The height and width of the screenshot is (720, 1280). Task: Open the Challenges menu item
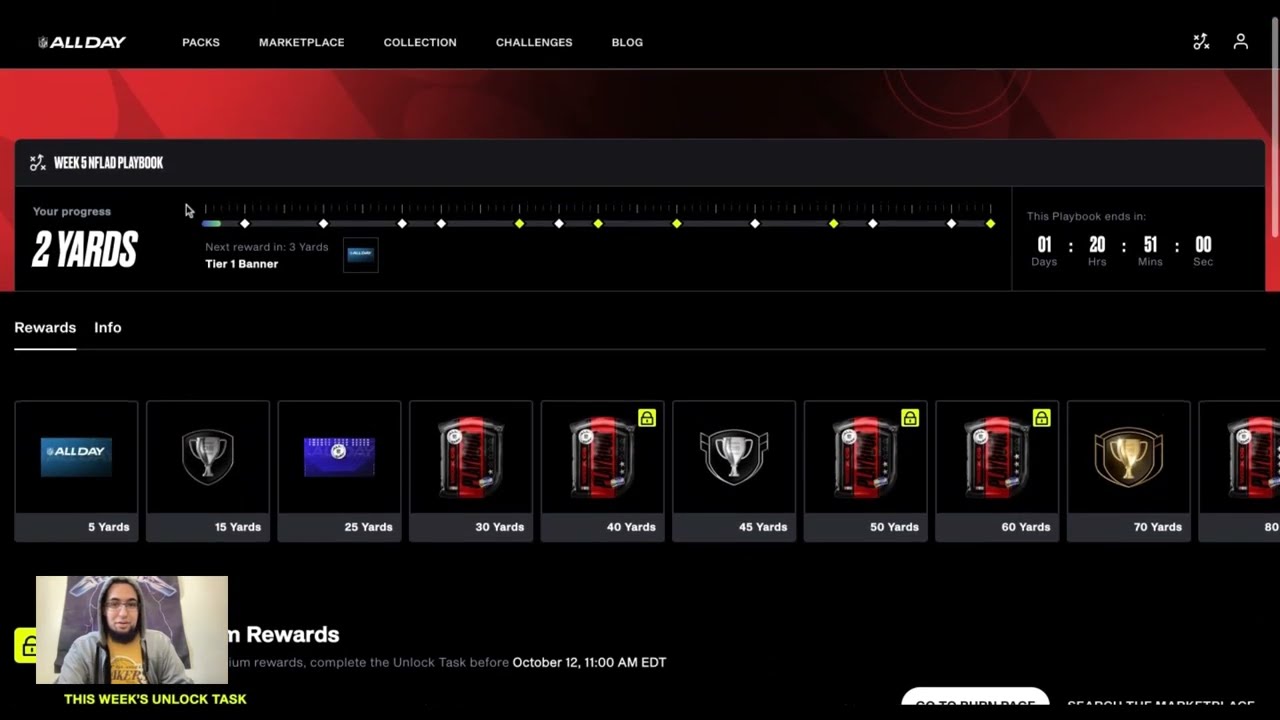(534, 42)
